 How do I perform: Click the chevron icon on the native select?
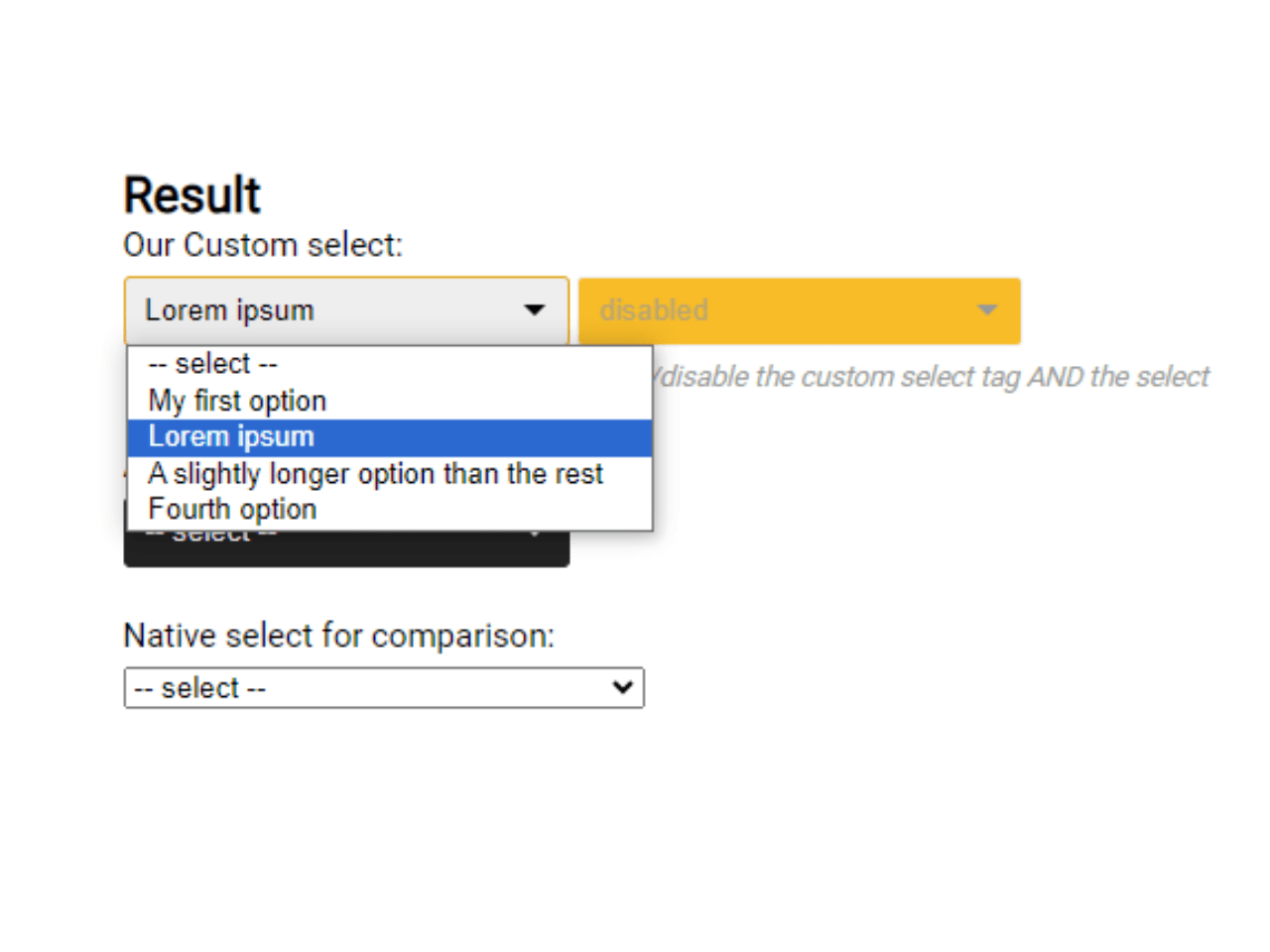(622, 687)
